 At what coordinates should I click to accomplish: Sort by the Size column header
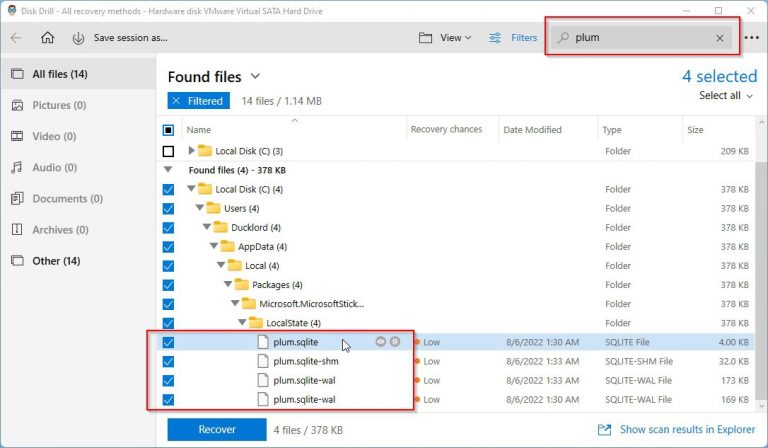click(x=695, y=130)
